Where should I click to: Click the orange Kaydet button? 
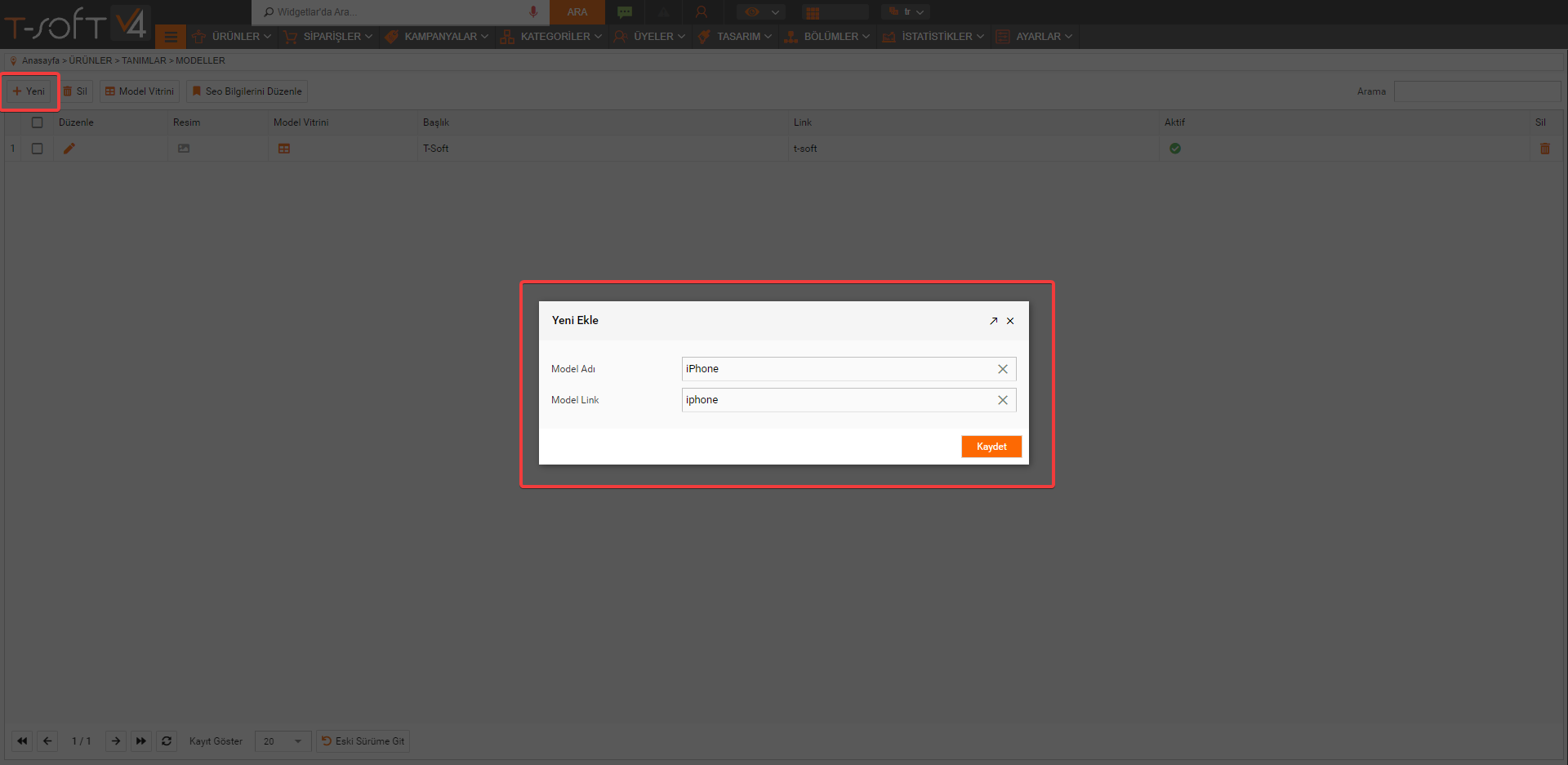coord(991,447)
